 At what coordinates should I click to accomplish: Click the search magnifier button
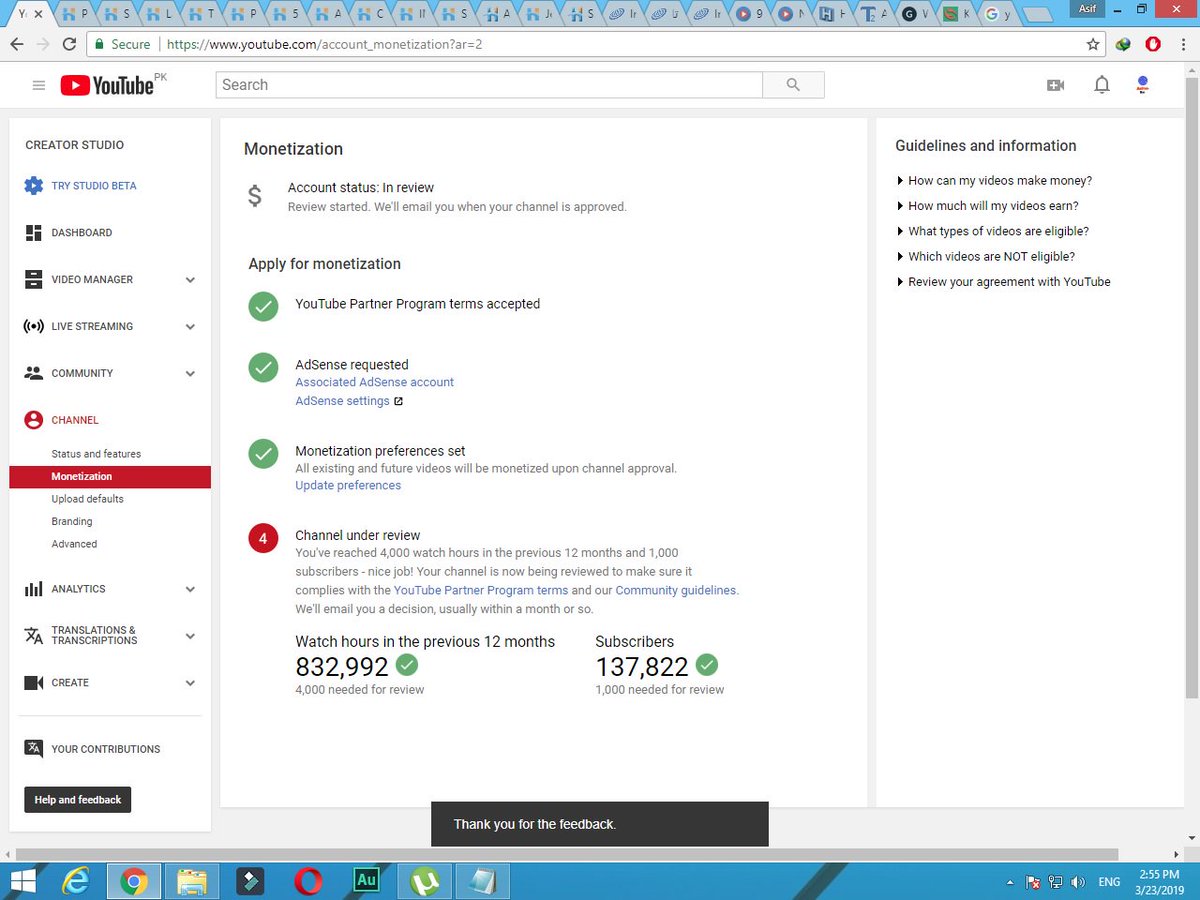tap(793, 85)
